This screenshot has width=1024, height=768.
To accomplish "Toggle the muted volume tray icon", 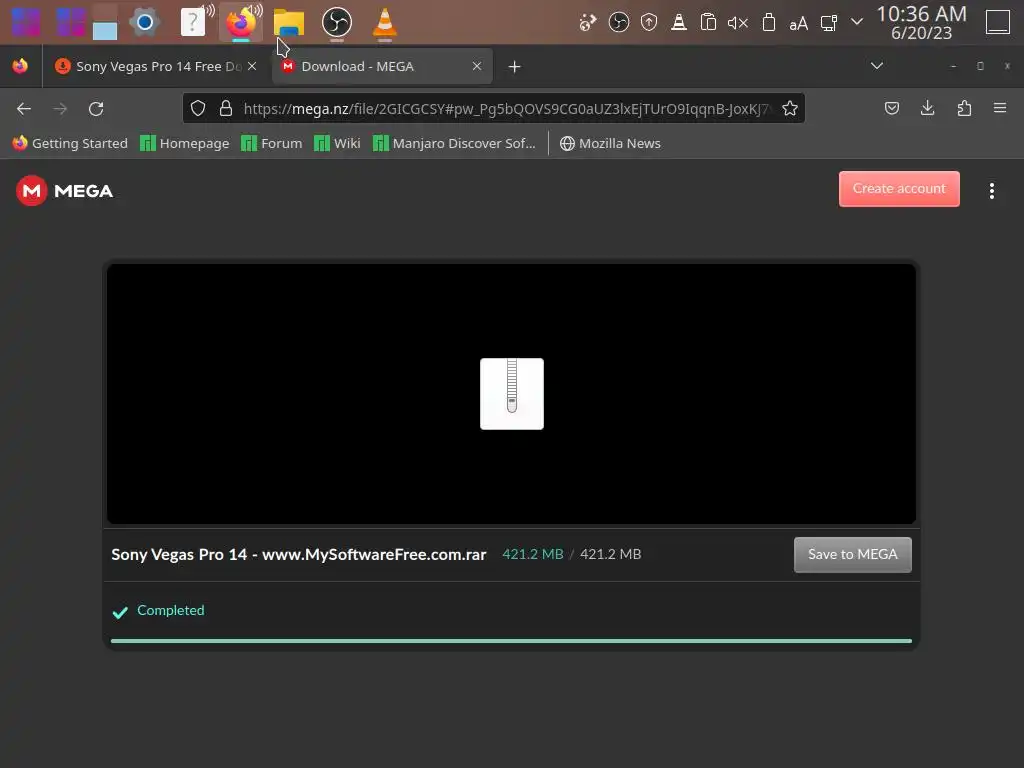I will click(x=738, y=24).
